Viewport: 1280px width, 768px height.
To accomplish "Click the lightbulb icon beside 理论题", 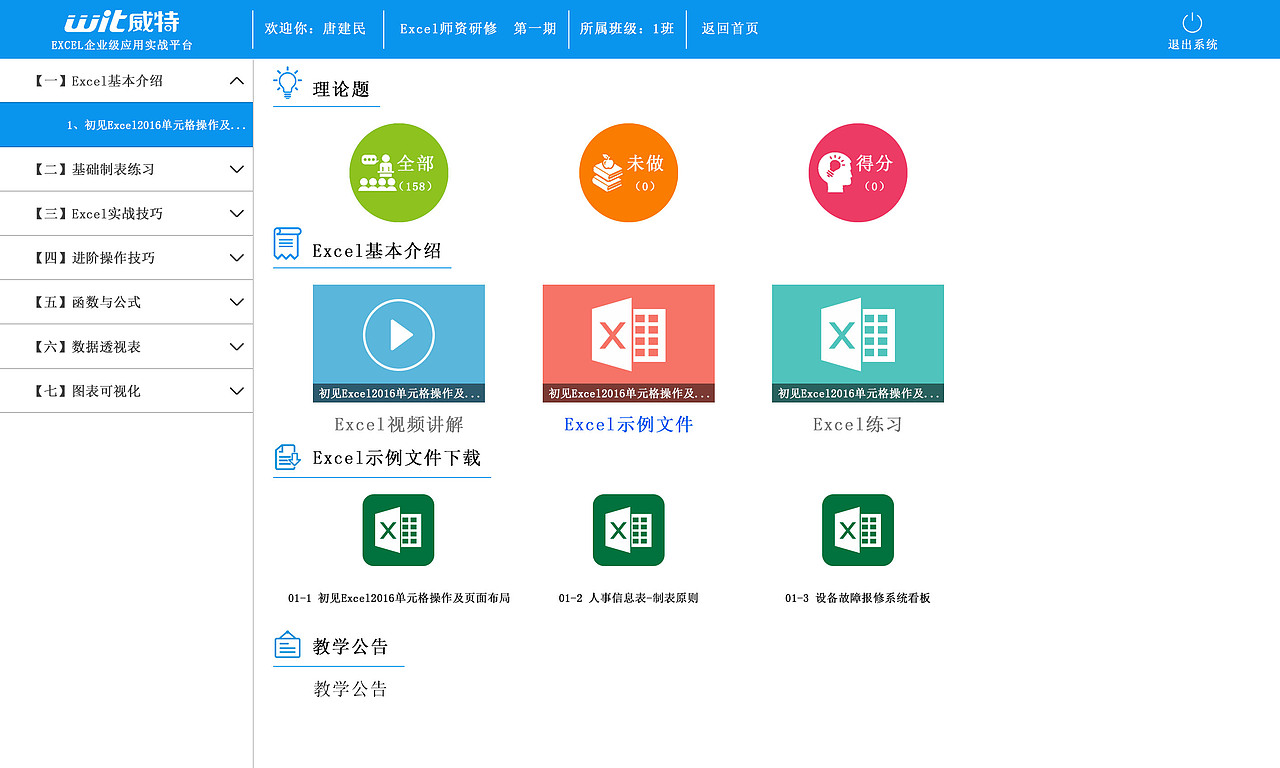I will click(288, 84).
